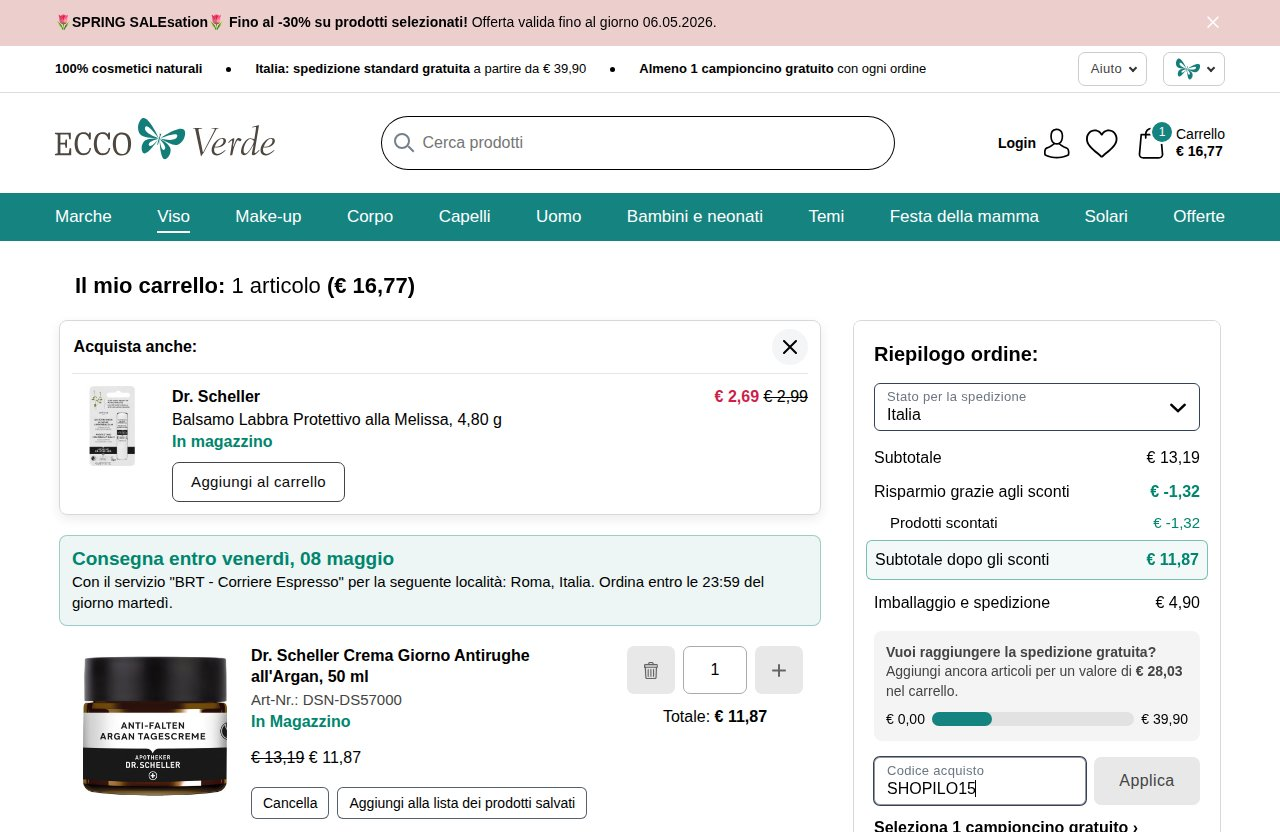Open the Viso menu
The width and height of the screenshot is (1280, 832).
coord(173,216)
